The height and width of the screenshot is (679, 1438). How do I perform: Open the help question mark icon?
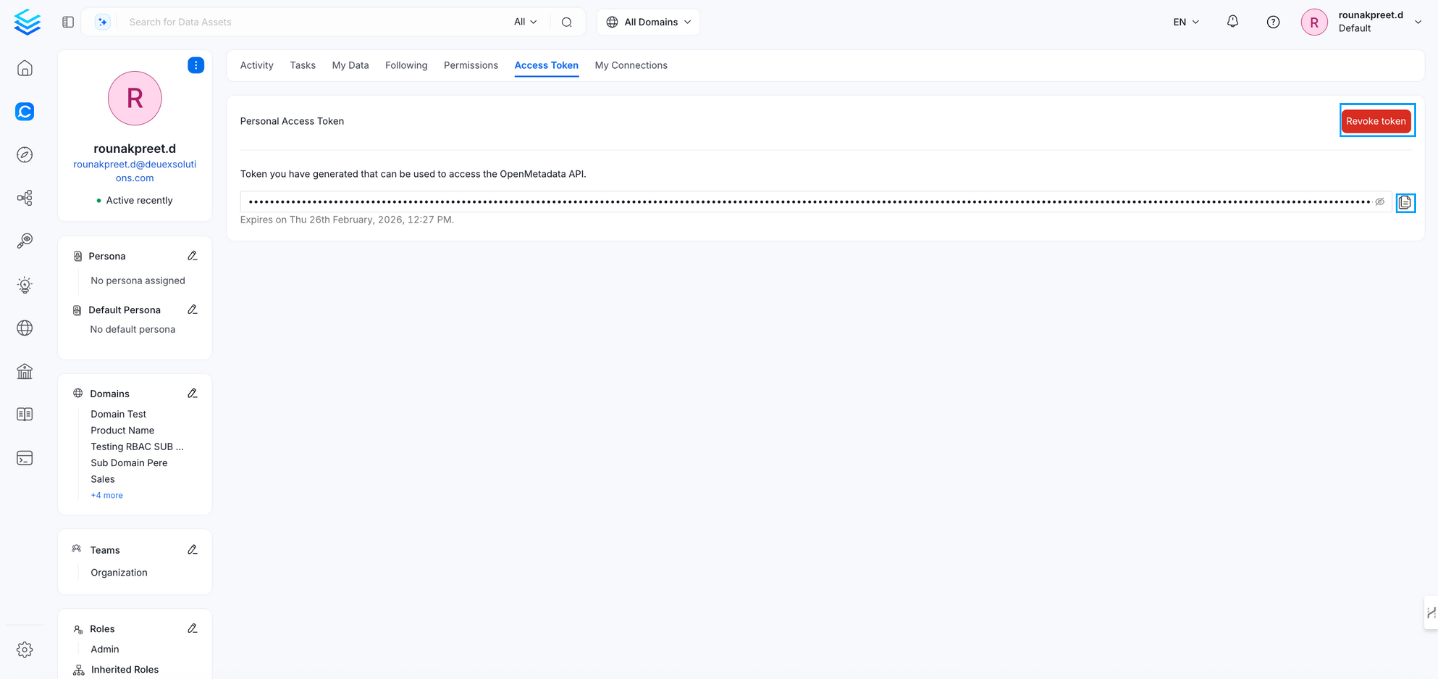click(1273, 22)
